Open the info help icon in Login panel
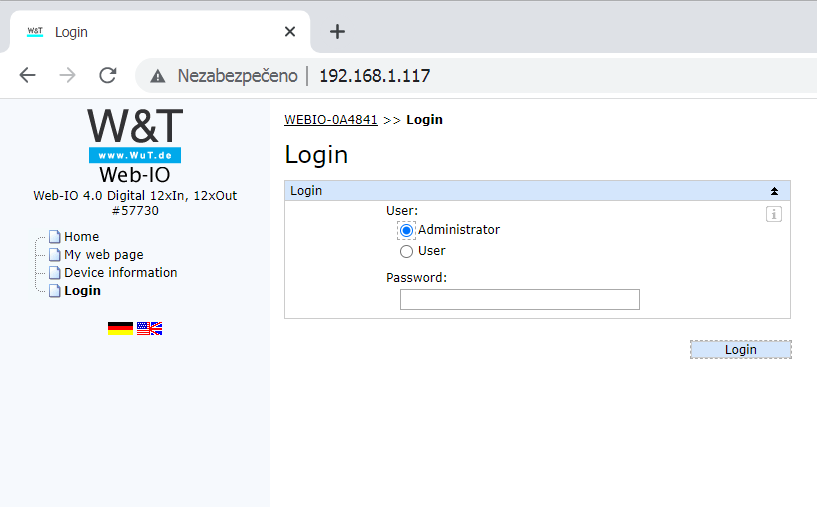Image resolution: width=817 pixels, height=507 pixels. (774, 214)
